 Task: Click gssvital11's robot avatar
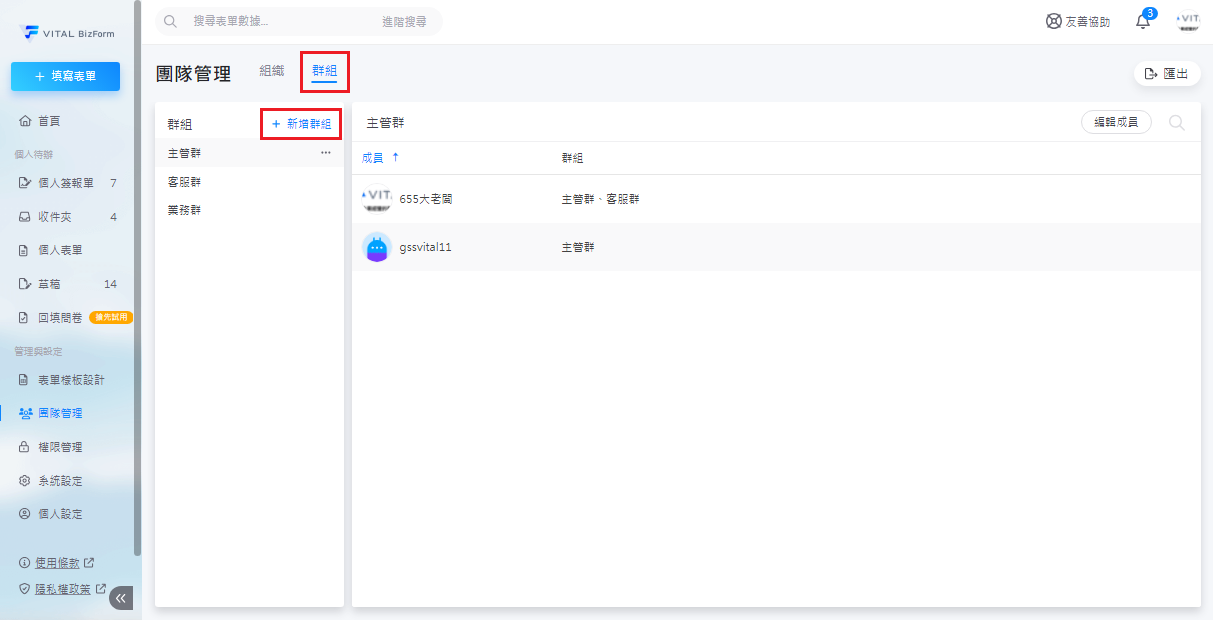[376, 247]
